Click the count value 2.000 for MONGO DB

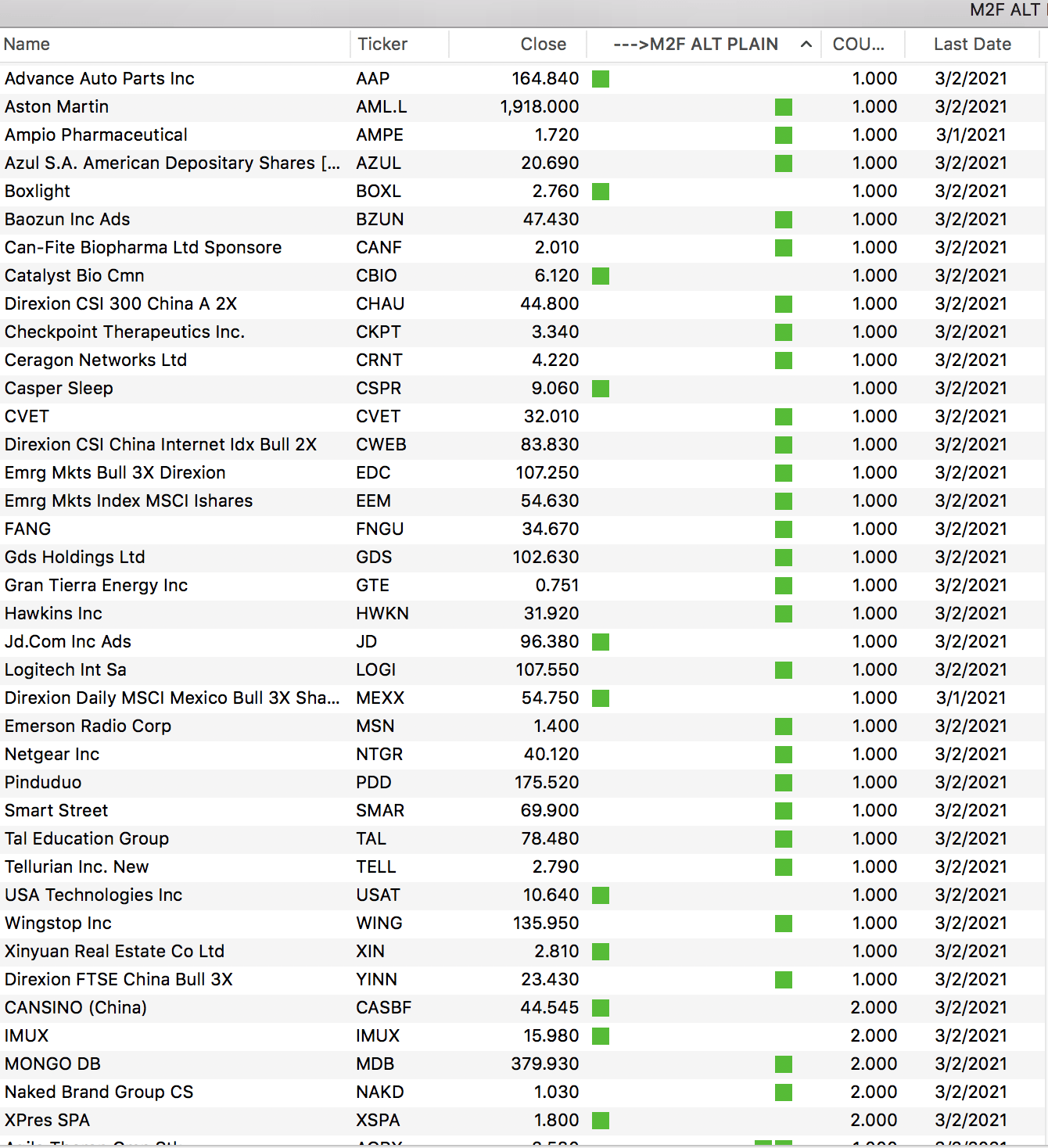pyautogui.click(x=874, y=1064)
